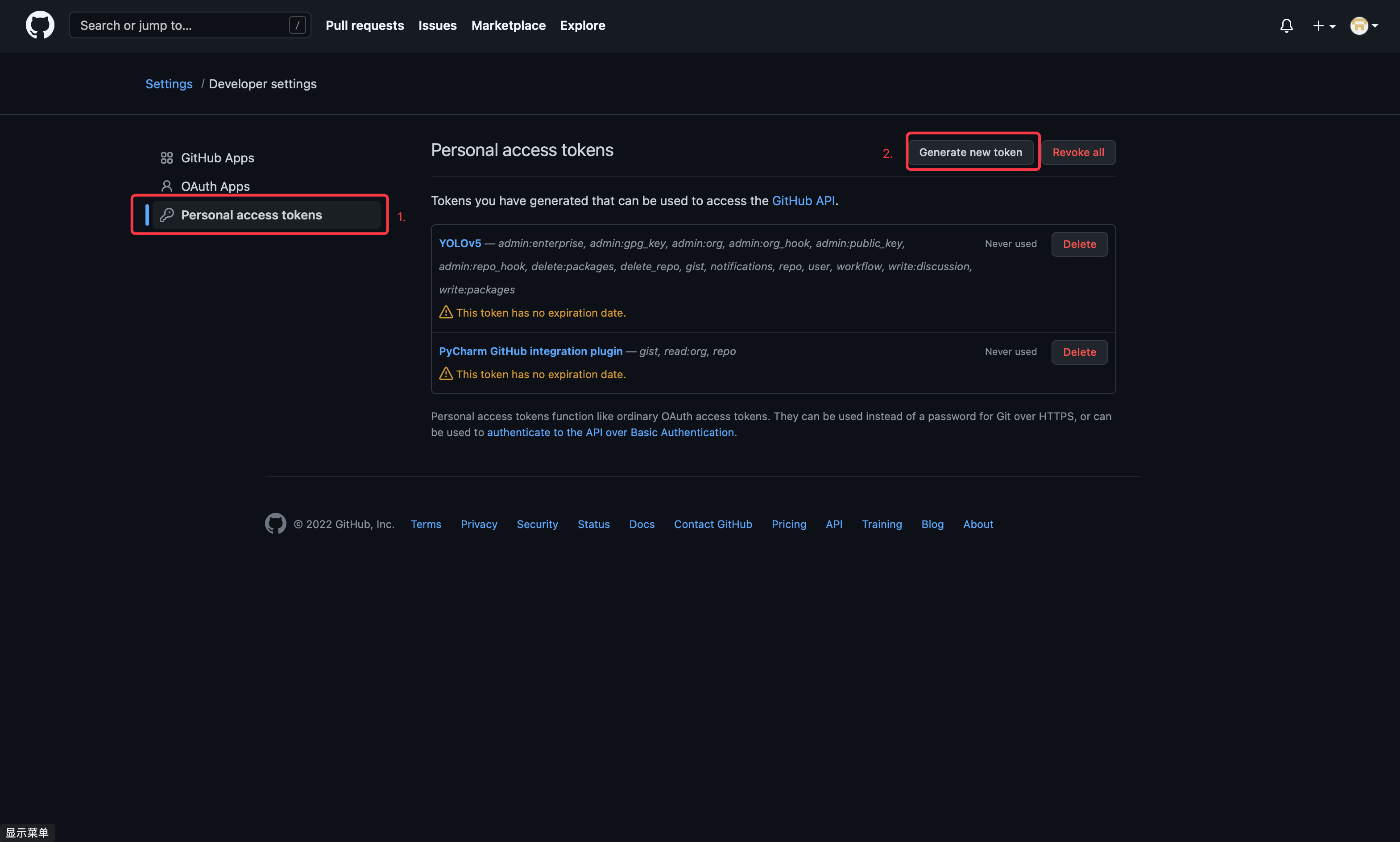The image size is (1400, 842).
Task: Open the Pull requests nav item
Action: [x=364, y=25]
